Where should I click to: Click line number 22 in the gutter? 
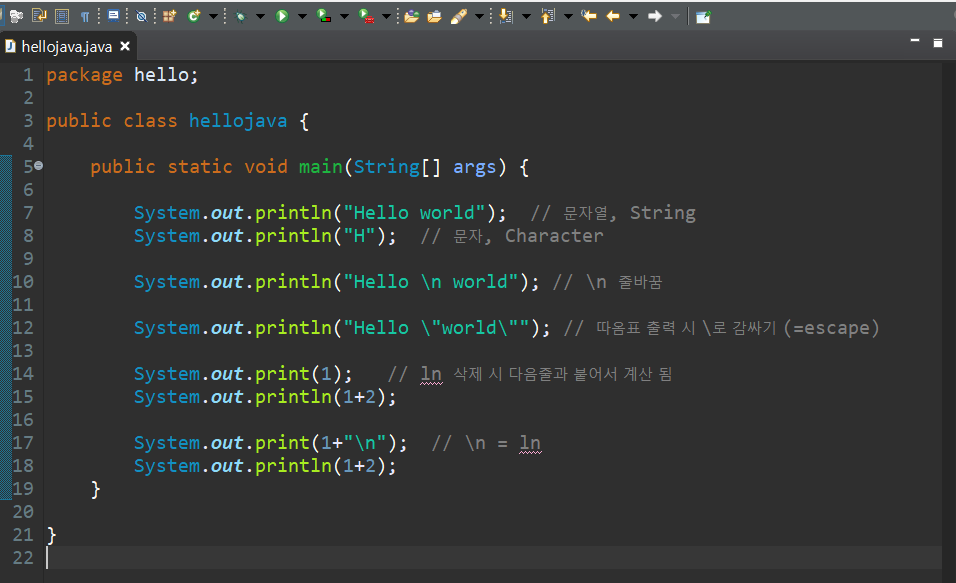coord(23,557)
